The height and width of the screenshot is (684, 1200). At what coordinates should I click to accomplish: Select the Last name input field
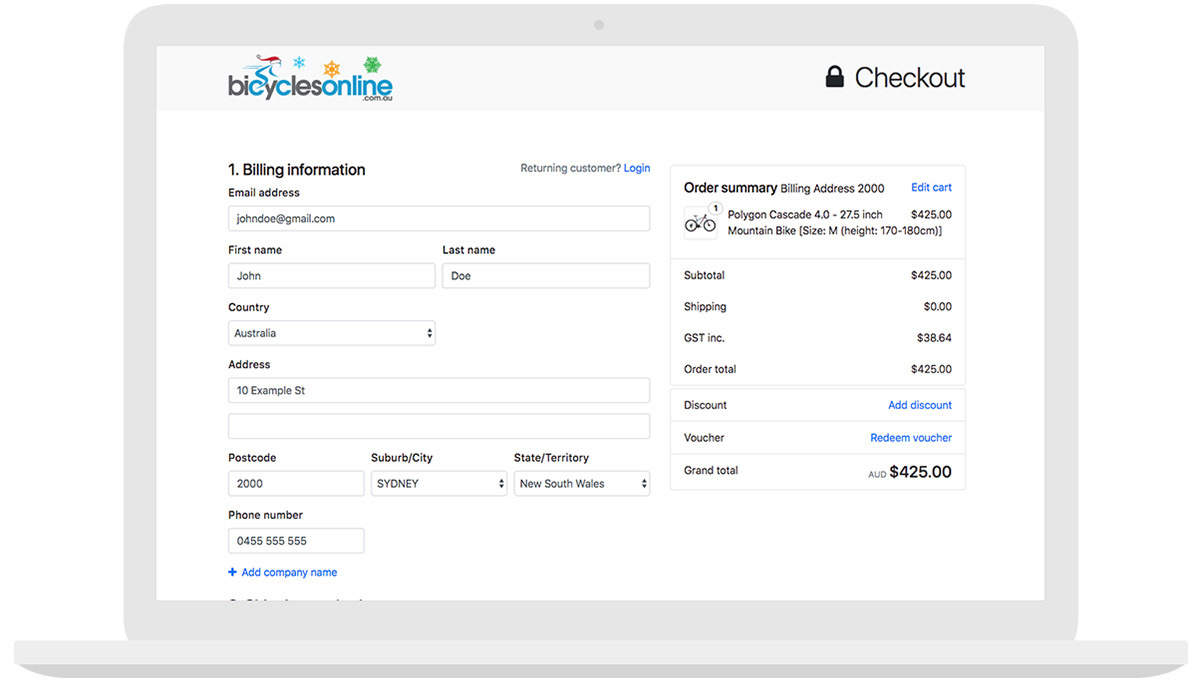pos(546,276)
